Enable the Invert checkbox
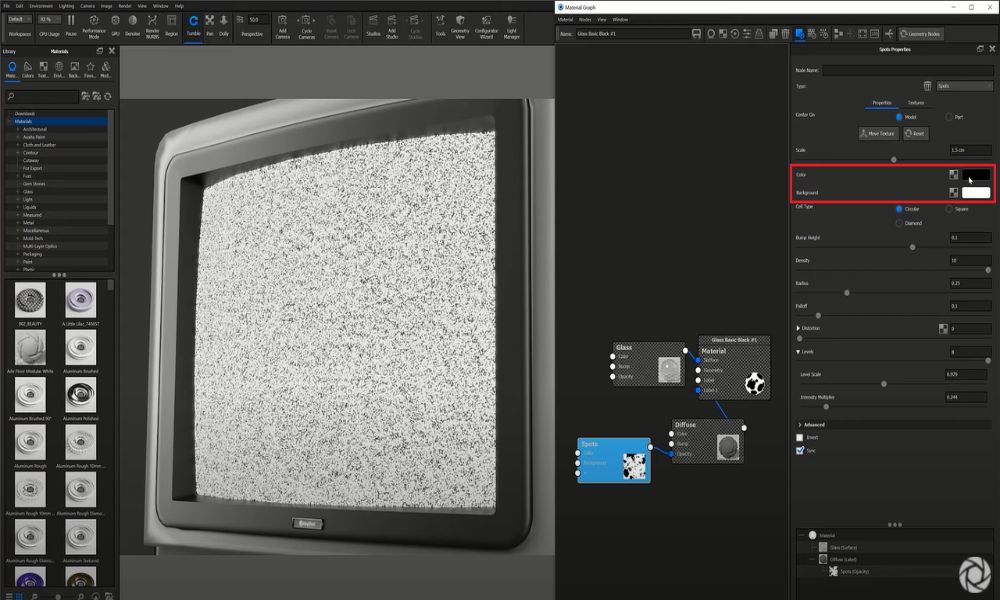This screenshot has width=1000, height=600. point(800,437)
